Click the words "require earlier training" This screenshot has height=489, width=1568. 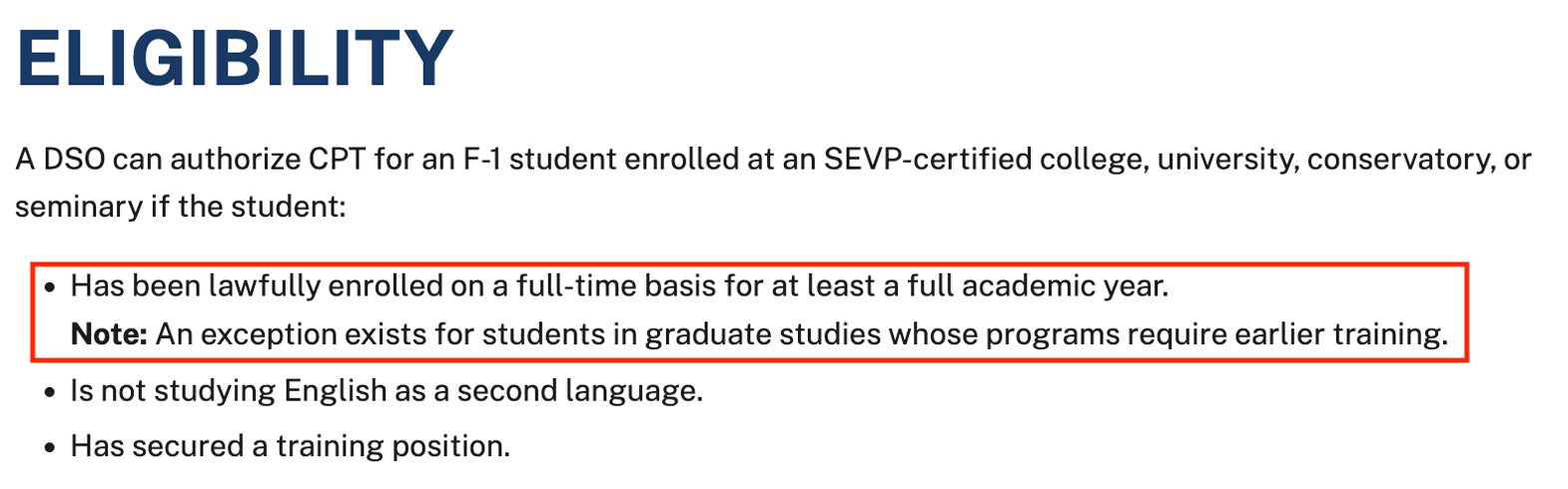click(x=1286, y=334)
